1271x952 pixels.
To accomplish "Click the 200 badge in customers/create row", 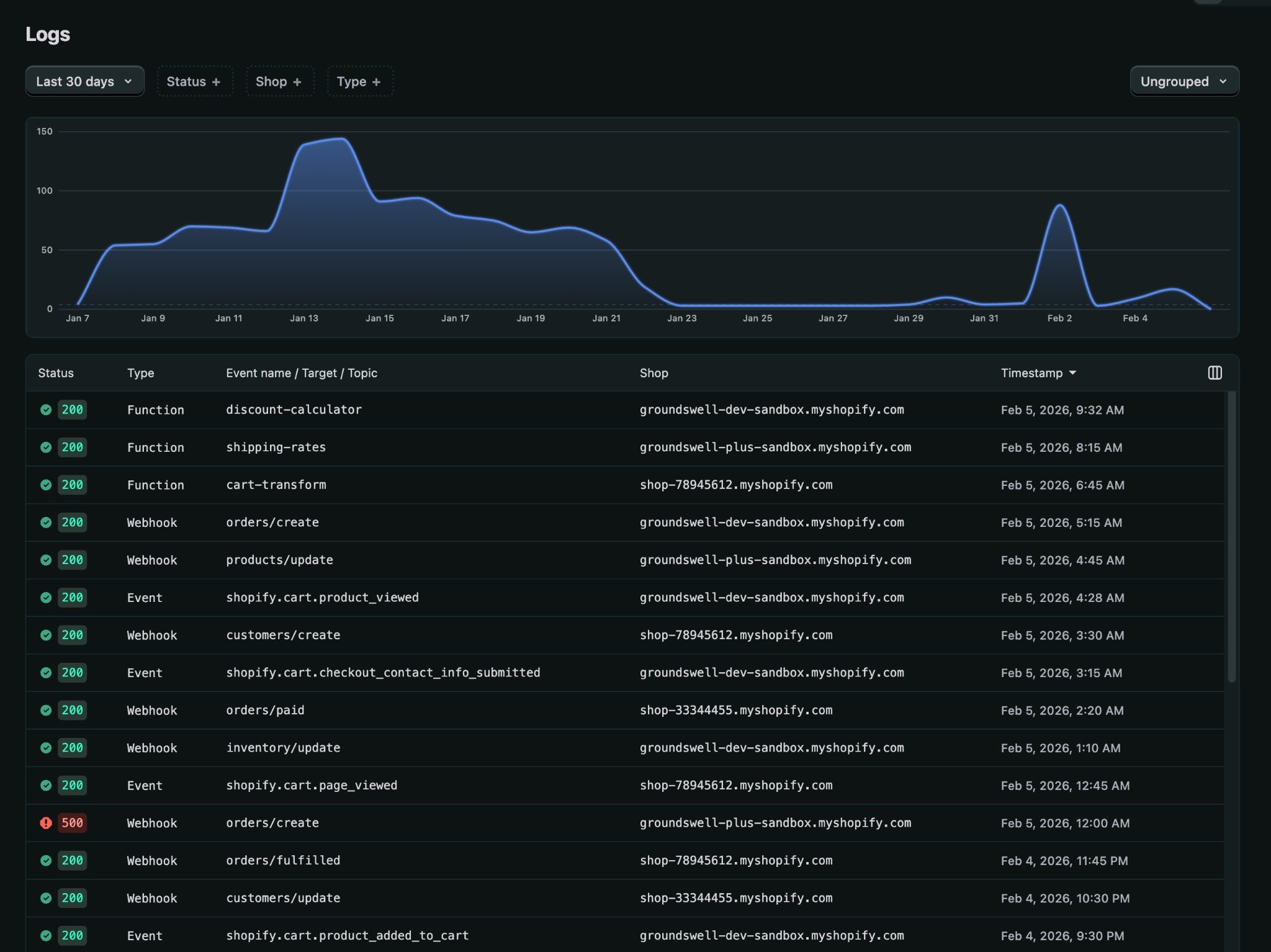I will pyautogui.click(x=72, y=635).
